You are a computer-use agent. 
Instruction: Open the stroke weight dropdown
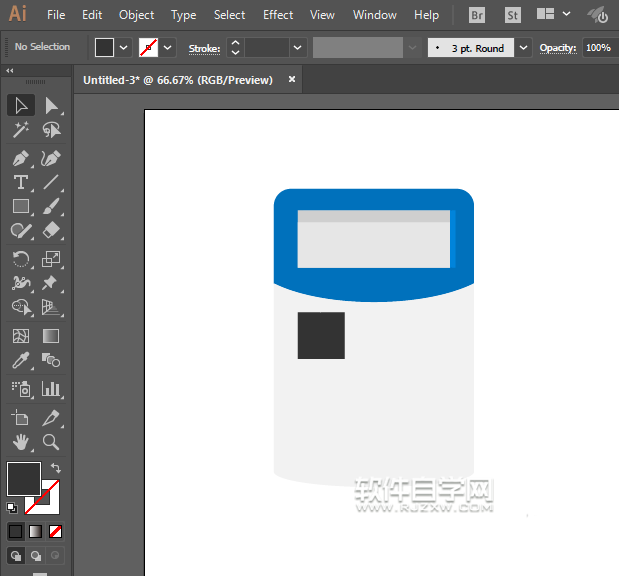[297, 47]
